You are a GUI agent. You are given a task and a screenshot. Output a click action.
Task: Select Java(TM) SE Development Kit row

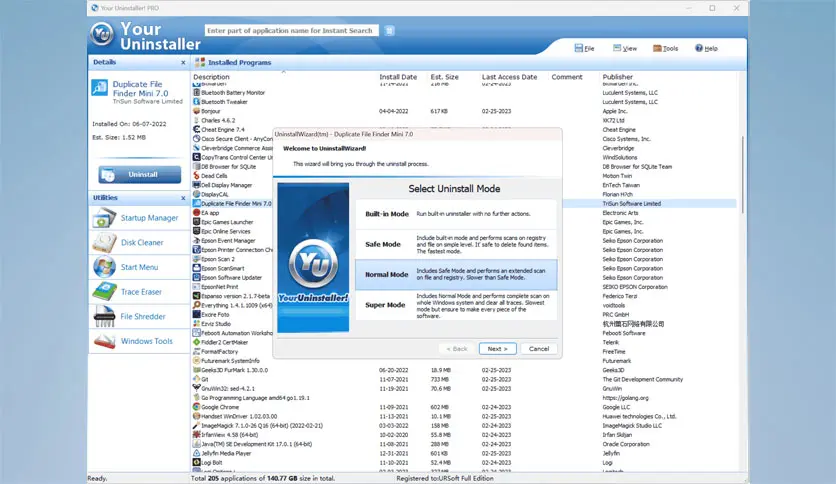[x=464, y=444]
